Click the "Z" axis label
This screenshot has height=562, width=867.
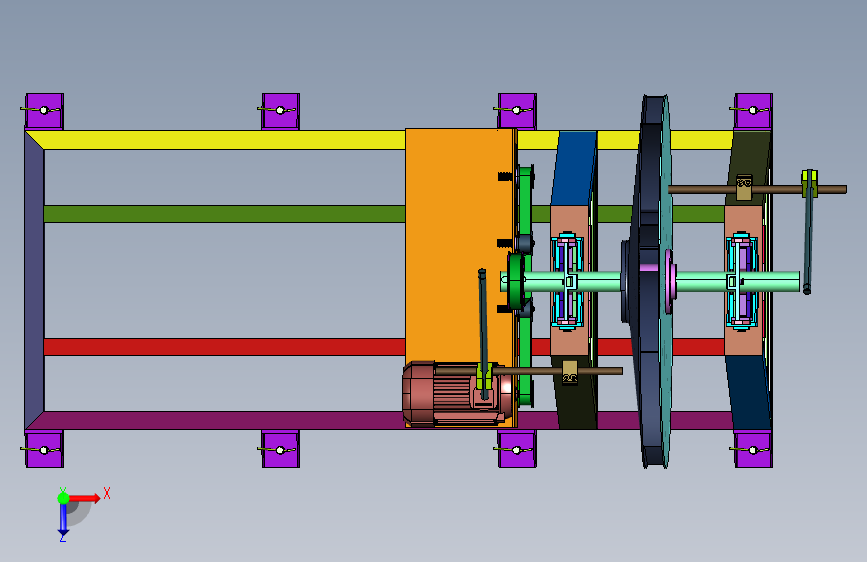click(62, 537)
